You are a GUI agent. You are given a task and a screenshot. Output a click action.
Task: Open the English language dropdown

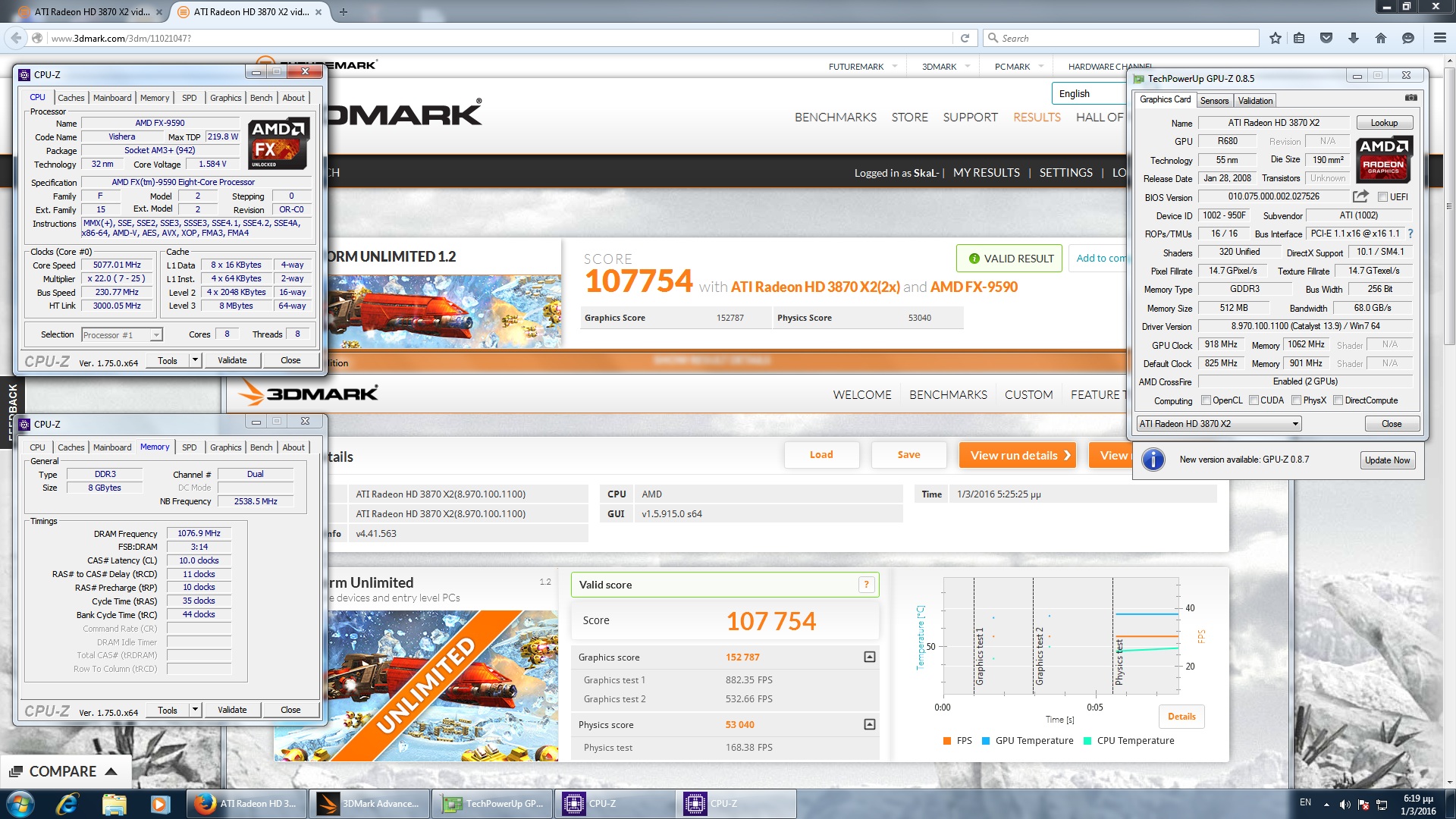[x=1089, y=93]
